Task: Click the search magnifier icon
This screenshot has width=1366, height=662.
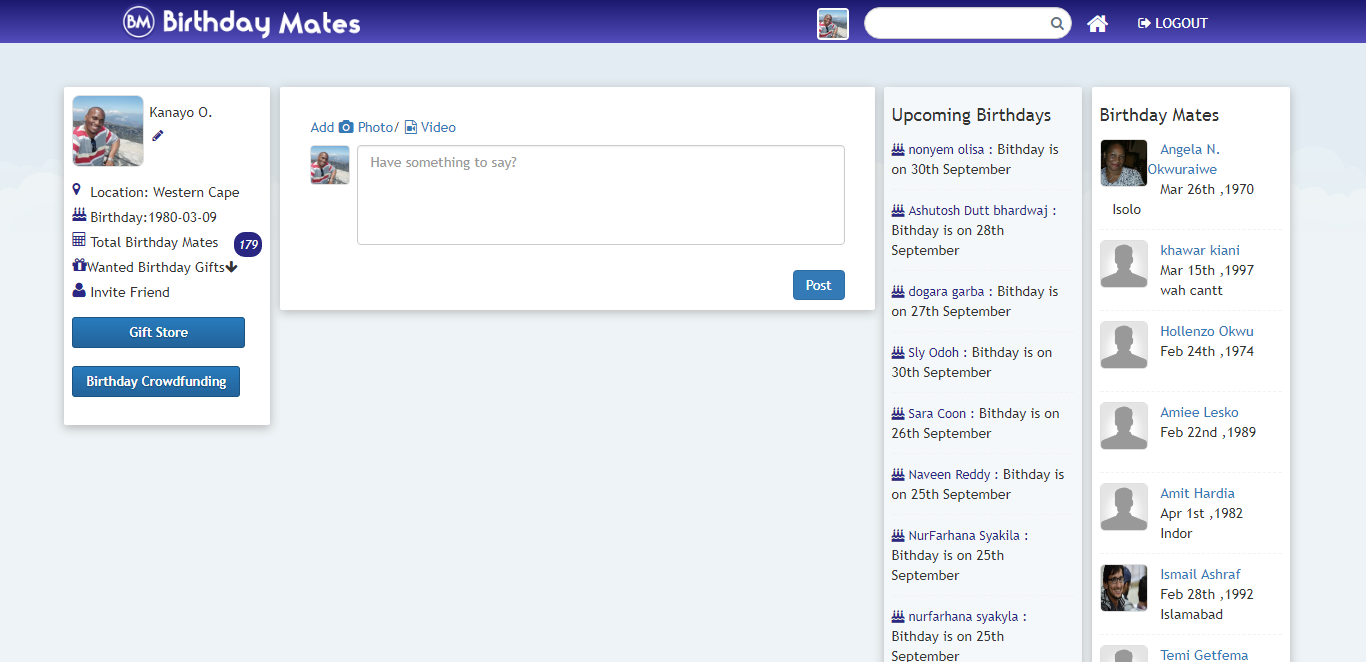Action: pos(1057,24)
